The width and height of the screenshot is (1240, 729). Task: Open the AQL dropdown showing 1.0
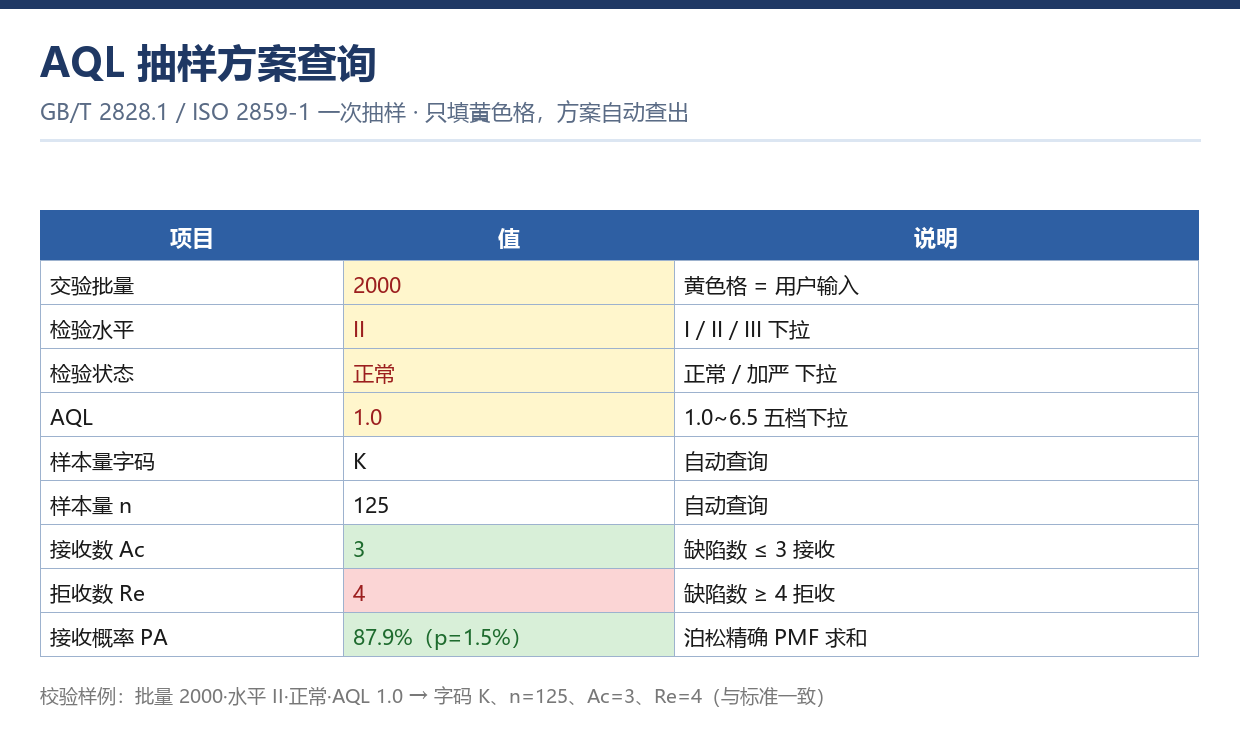tap(509, 415)
